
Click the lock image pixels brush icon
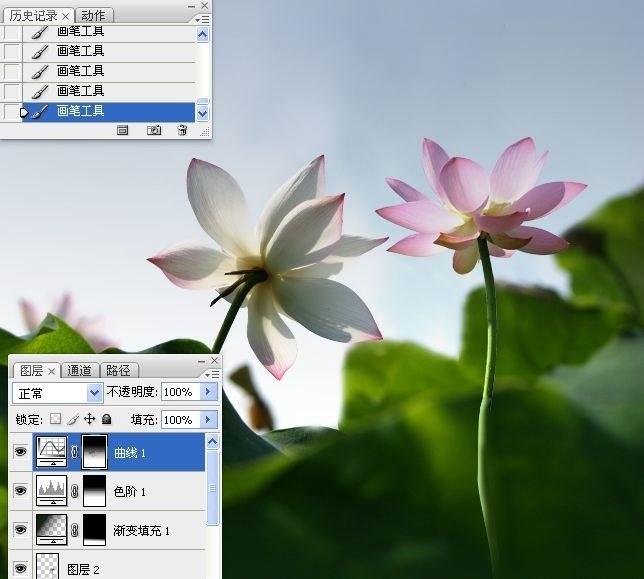(73, 419)
